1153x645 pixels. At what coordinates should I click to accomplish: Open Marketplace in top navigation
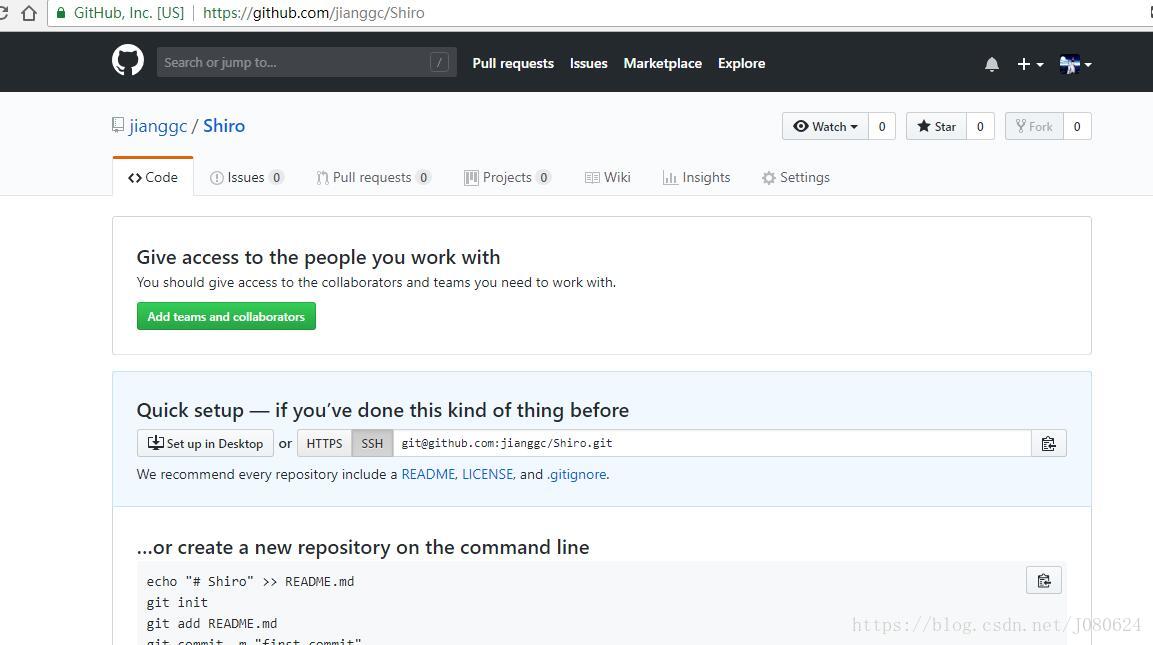click(x=663, y=63)
